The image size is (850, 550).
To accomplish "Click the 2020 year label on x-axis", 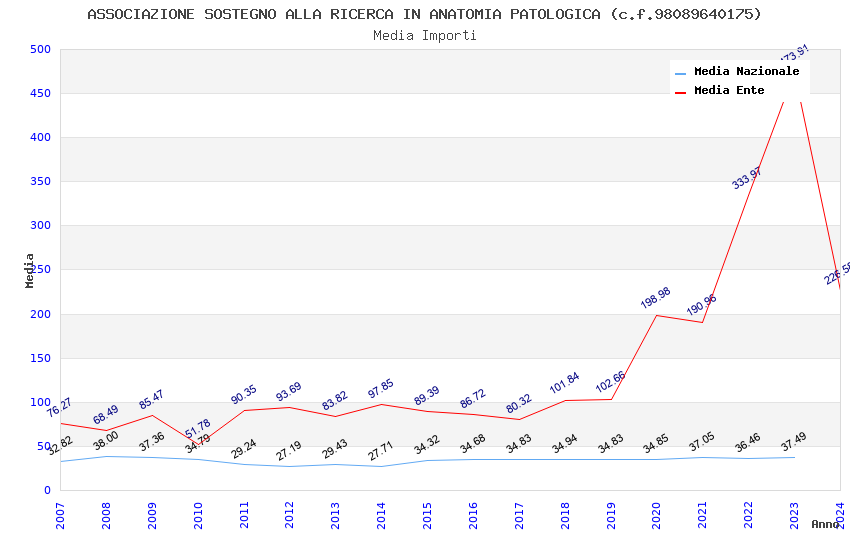I will coord(656,515).
